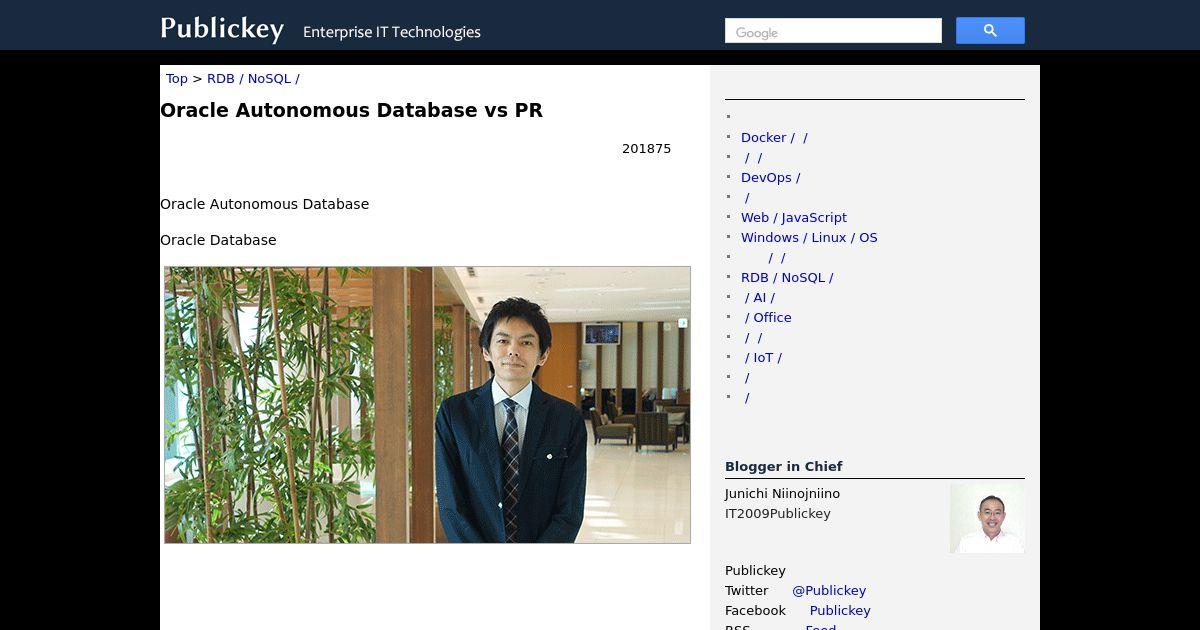Click the article title heading
The image size is (1200, 630).
coord(351,110)
